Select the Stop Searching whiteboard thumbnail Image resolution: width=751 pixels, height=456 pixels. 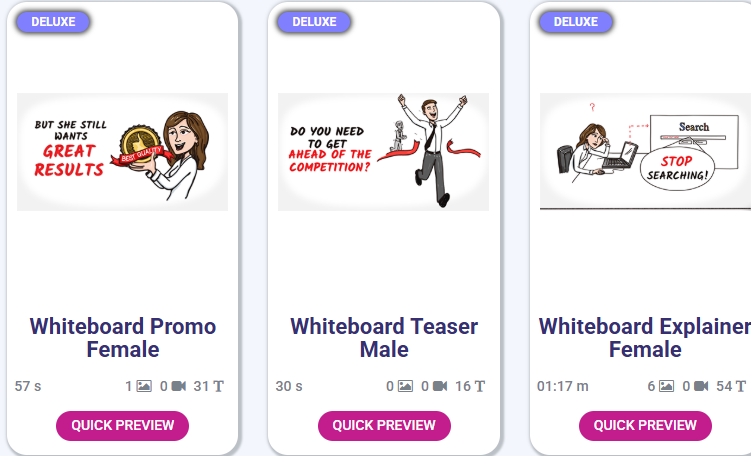click(645, 152)
